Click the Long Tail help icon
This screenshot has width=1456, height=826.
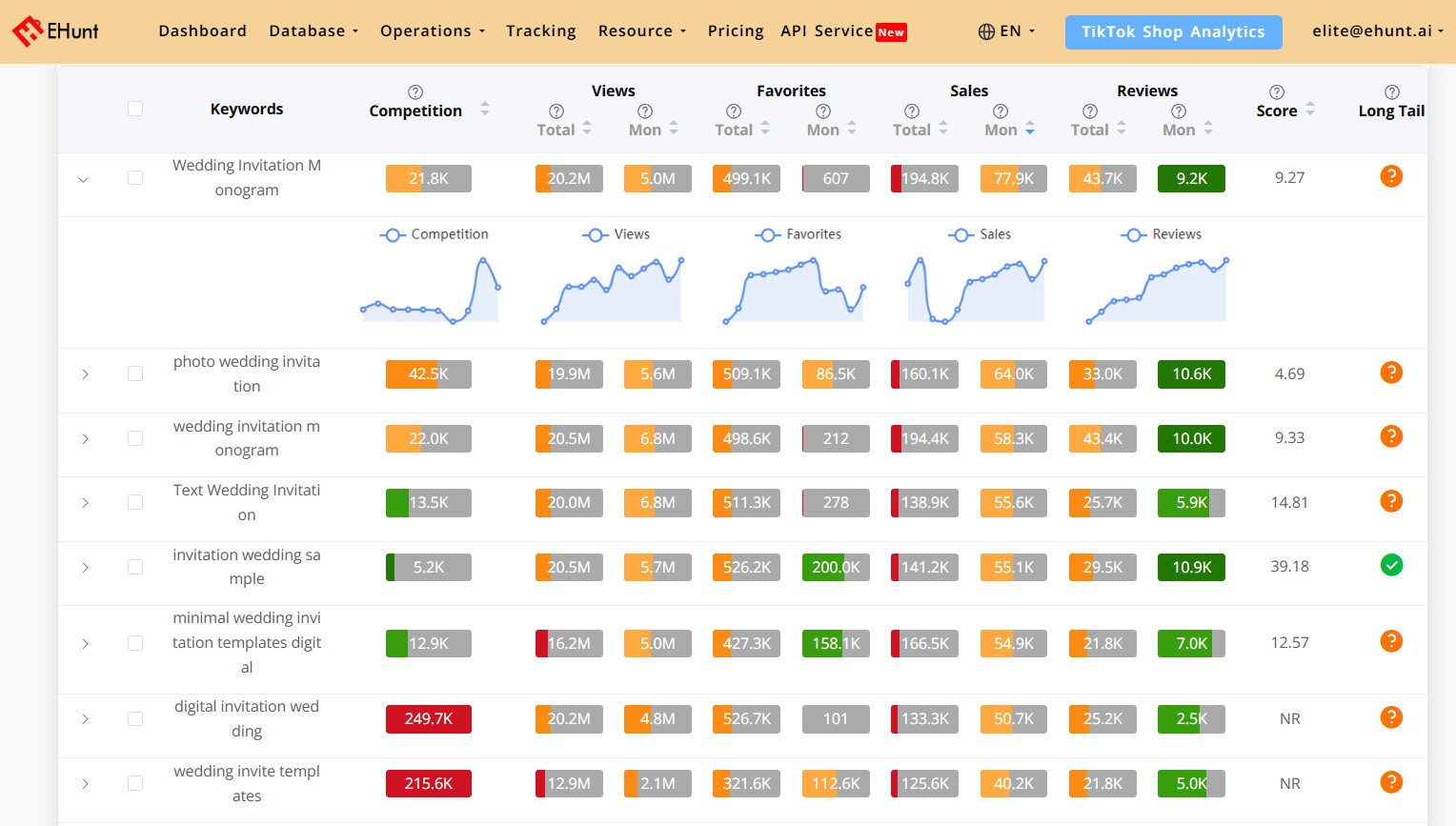click(1392, 92)
